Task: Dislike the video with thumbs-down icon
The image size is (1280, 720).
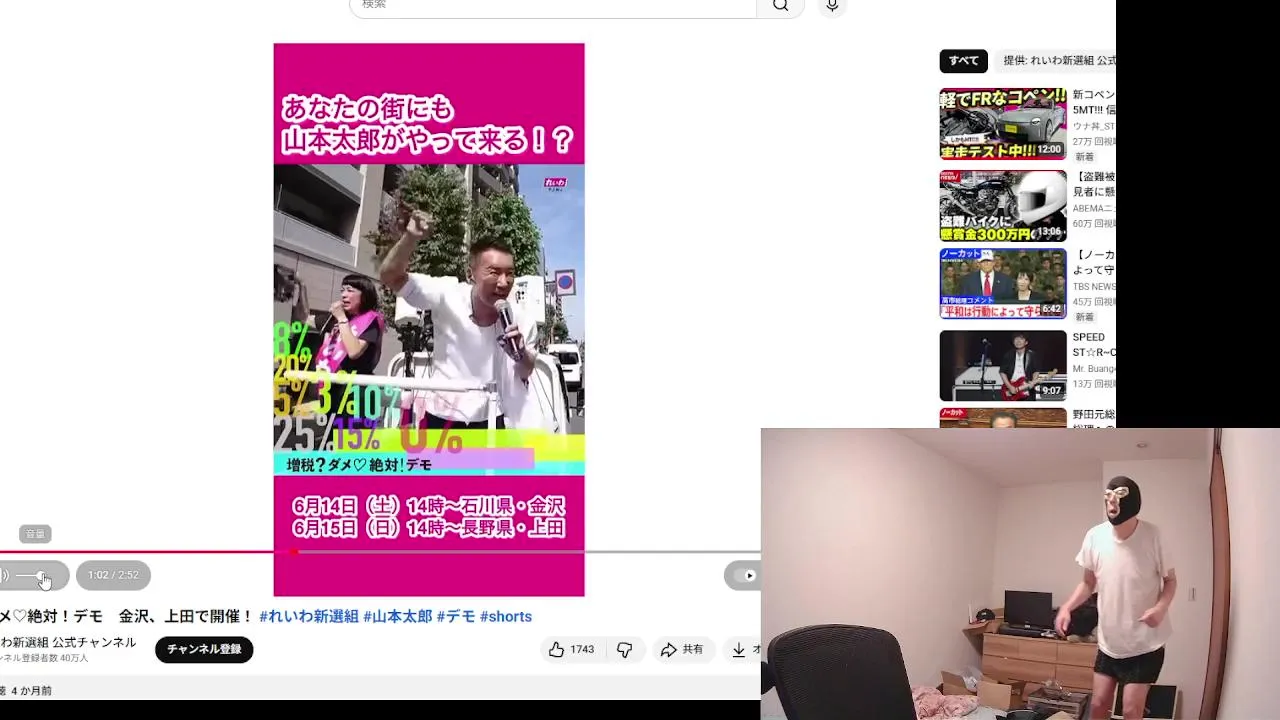Action: (x=625, y=650)
